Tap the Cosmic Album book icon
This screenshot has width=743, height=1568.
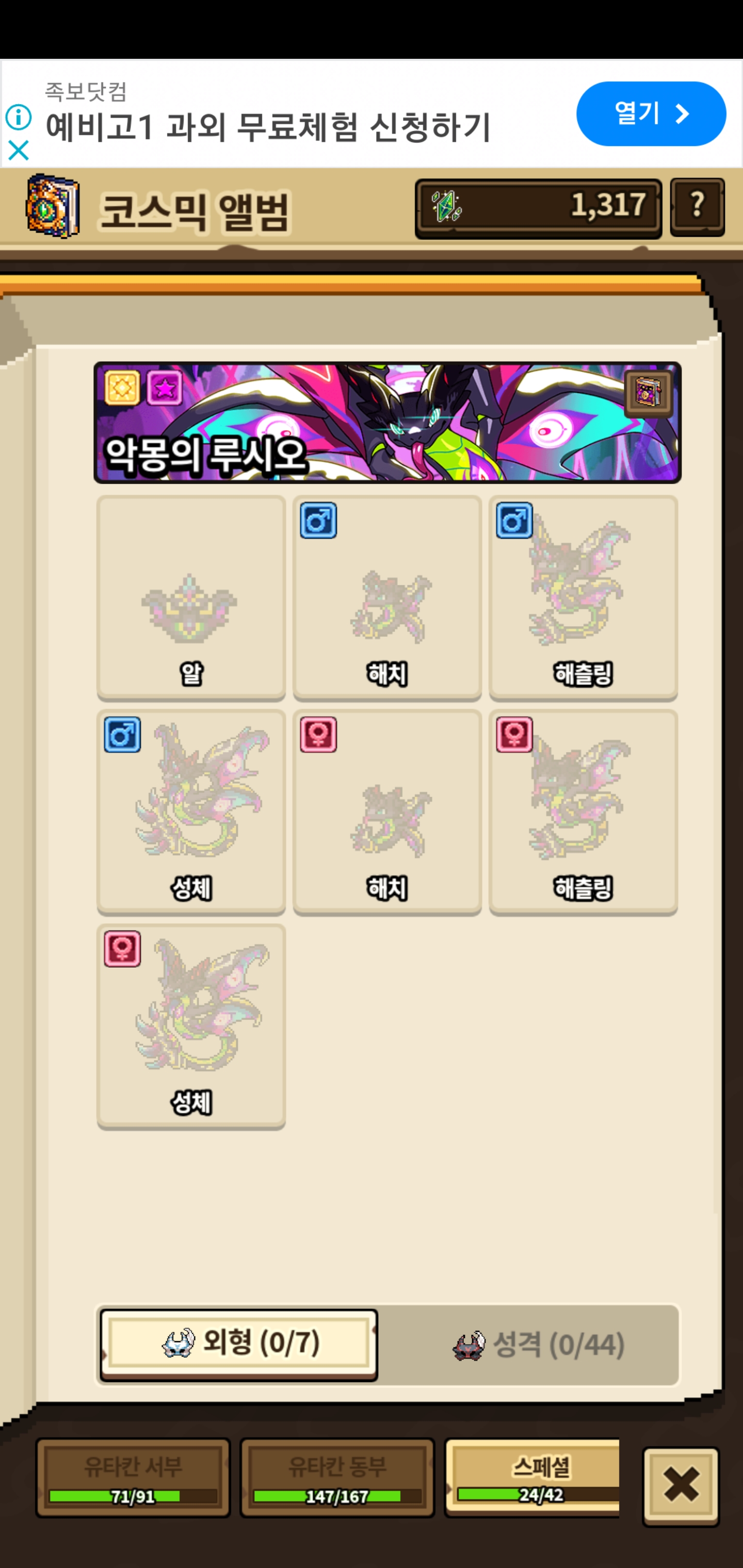[53, 206]
